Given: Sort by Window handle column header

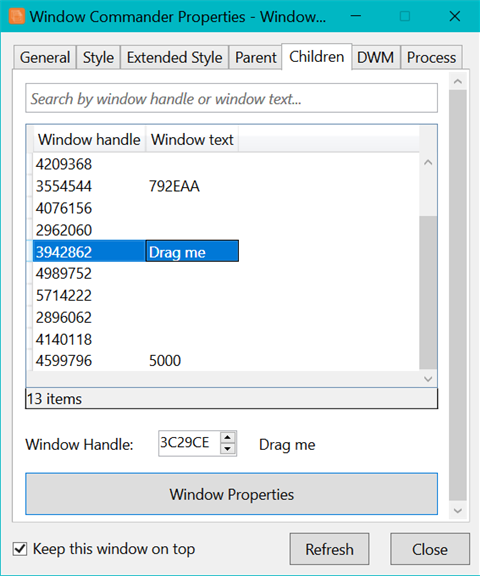Looking at the screenshot, I should click(x=89, y=140).
